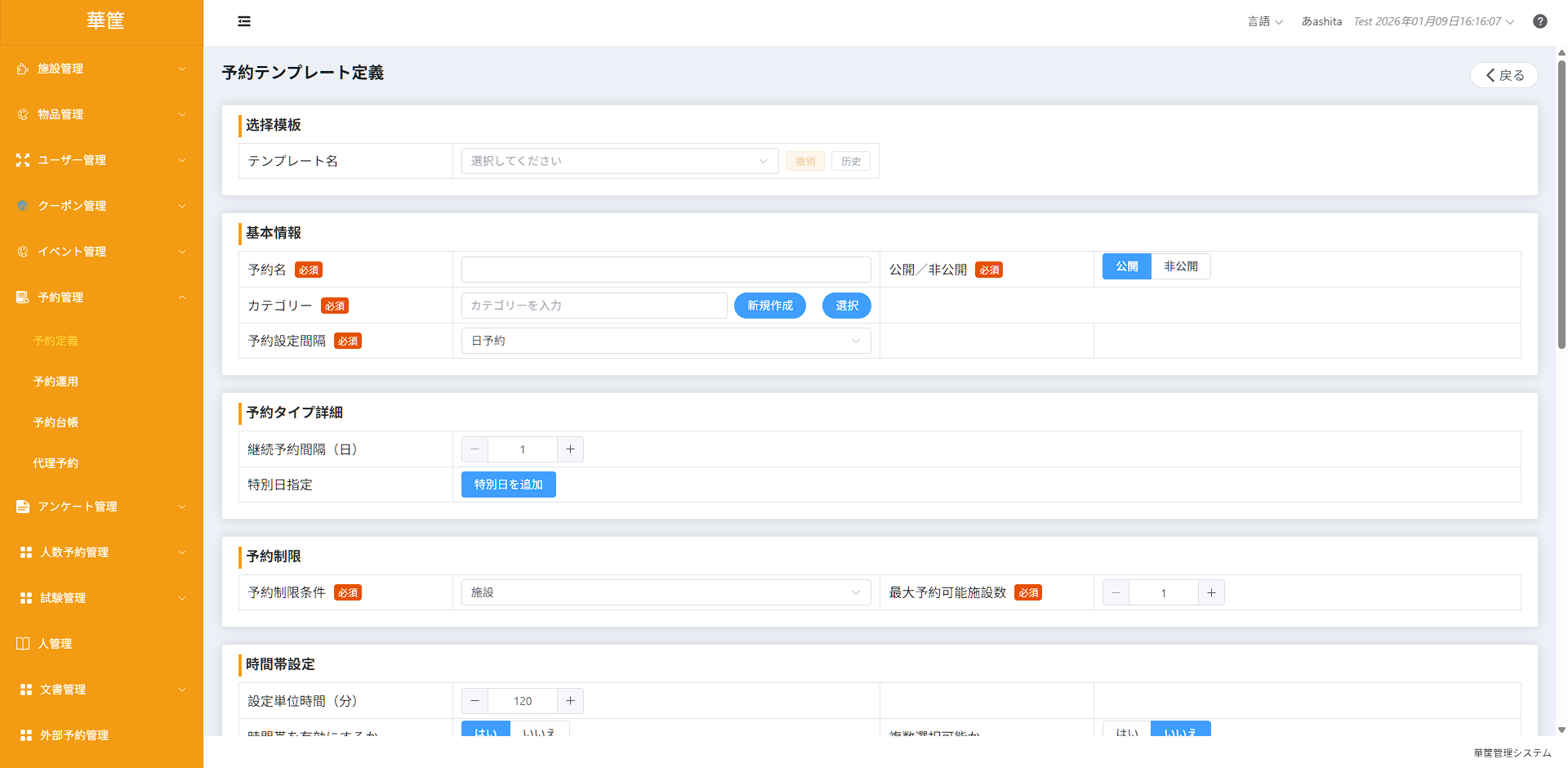The image size is (1568, 768).
Task: Open 予約台帳 submenu item
Action: click(56, 422)
